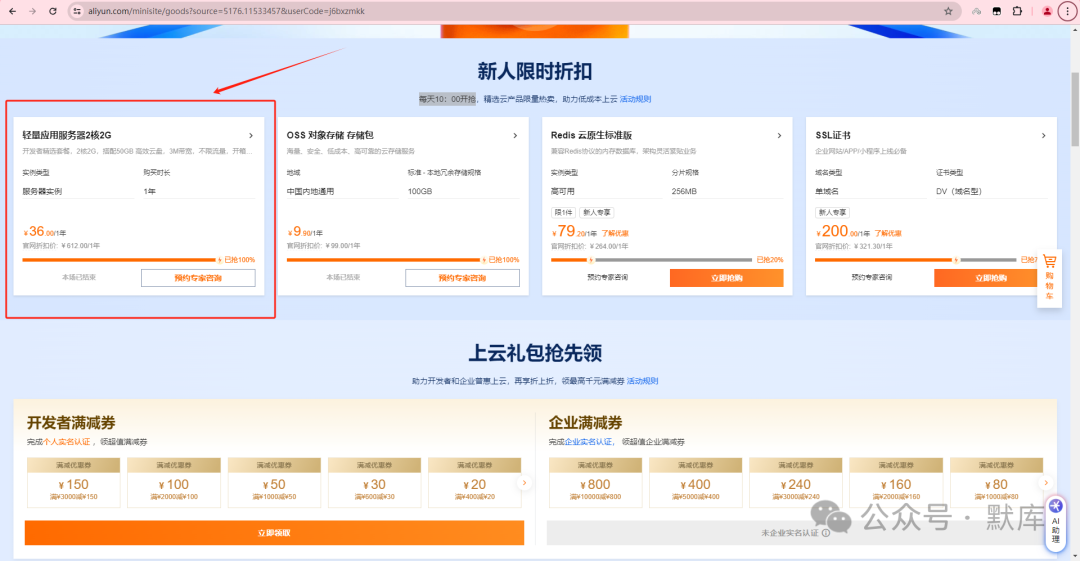Screen dimensions: 1080x561
Task: Click the page's vertical scrollbar thumb
Action: 1074,109
